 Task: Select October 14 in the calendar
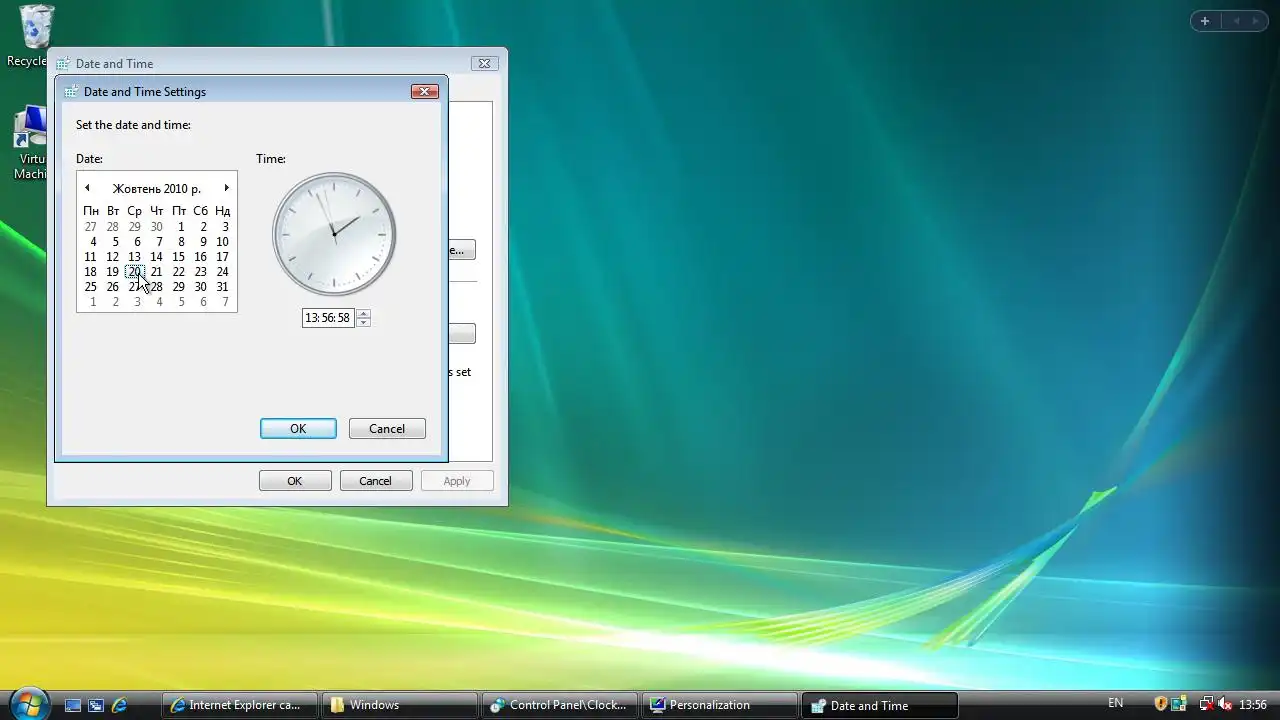click(157, 257)
